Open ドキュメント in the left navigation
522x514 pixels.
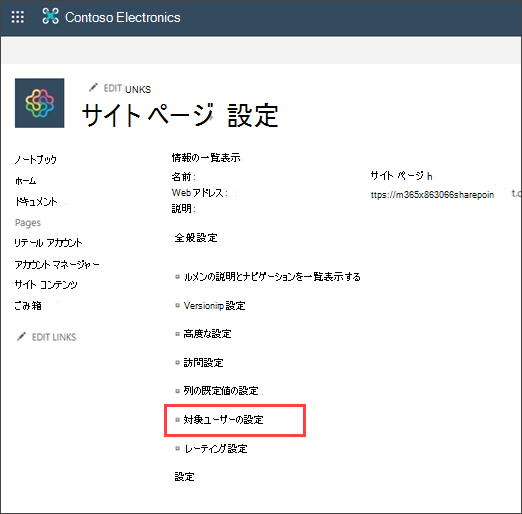click(36, 201)
